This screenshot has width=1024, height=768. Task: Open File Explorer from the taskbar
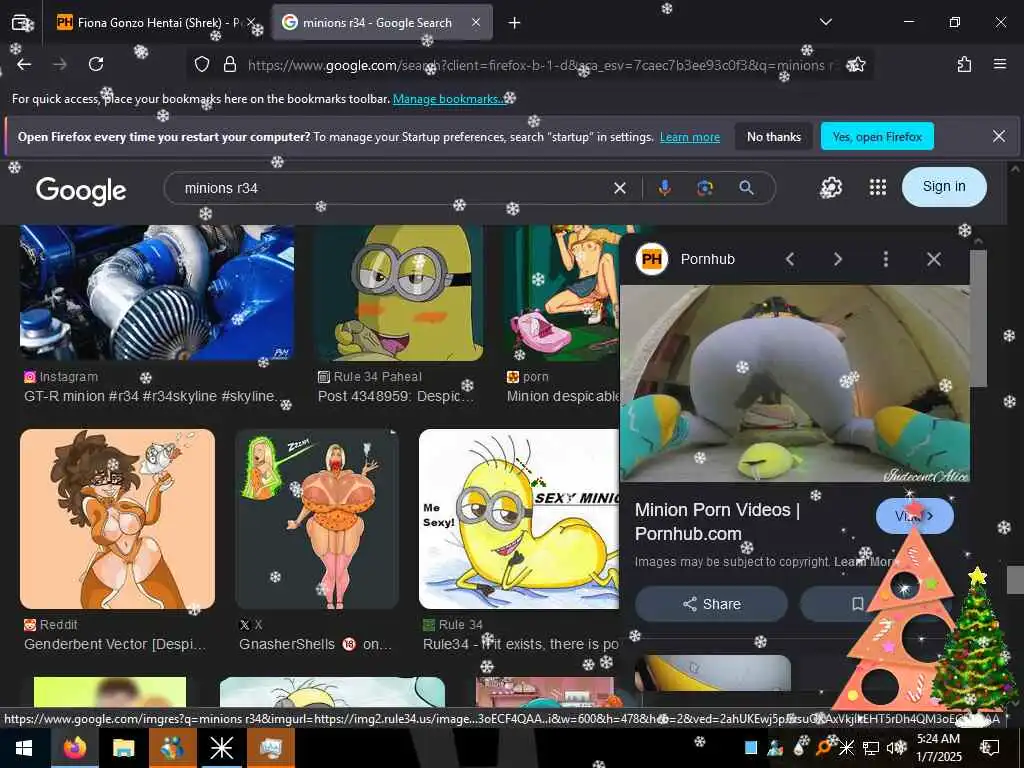[x=123, y=748]
